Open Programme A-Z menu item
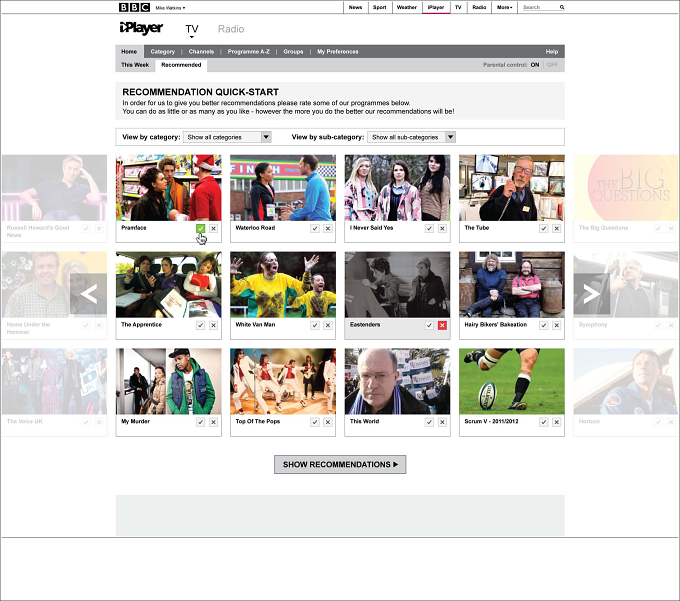The height and width of the screenshot is (601, 680). [x=248, y=52]
